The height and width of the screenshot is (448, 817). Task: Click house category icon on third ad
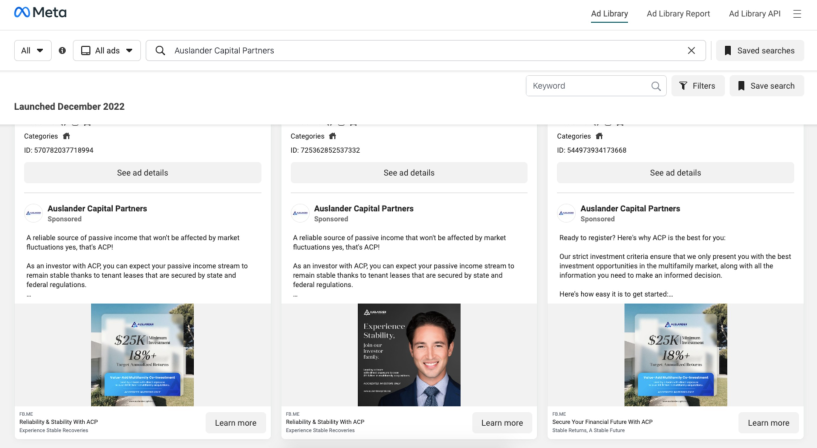(x=599, y=136)
